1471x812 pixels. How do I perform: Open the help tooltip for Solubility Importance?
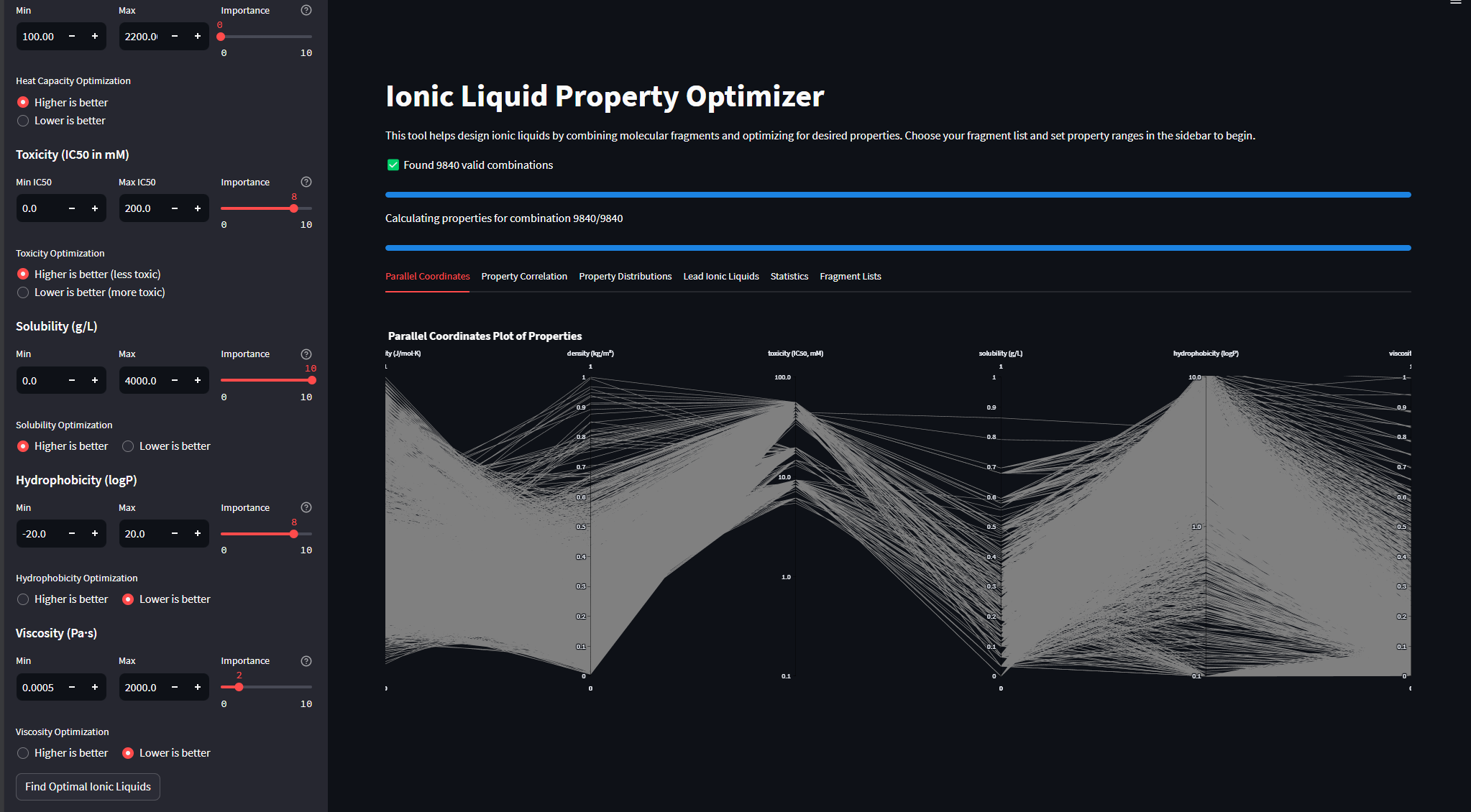(306, 354)
